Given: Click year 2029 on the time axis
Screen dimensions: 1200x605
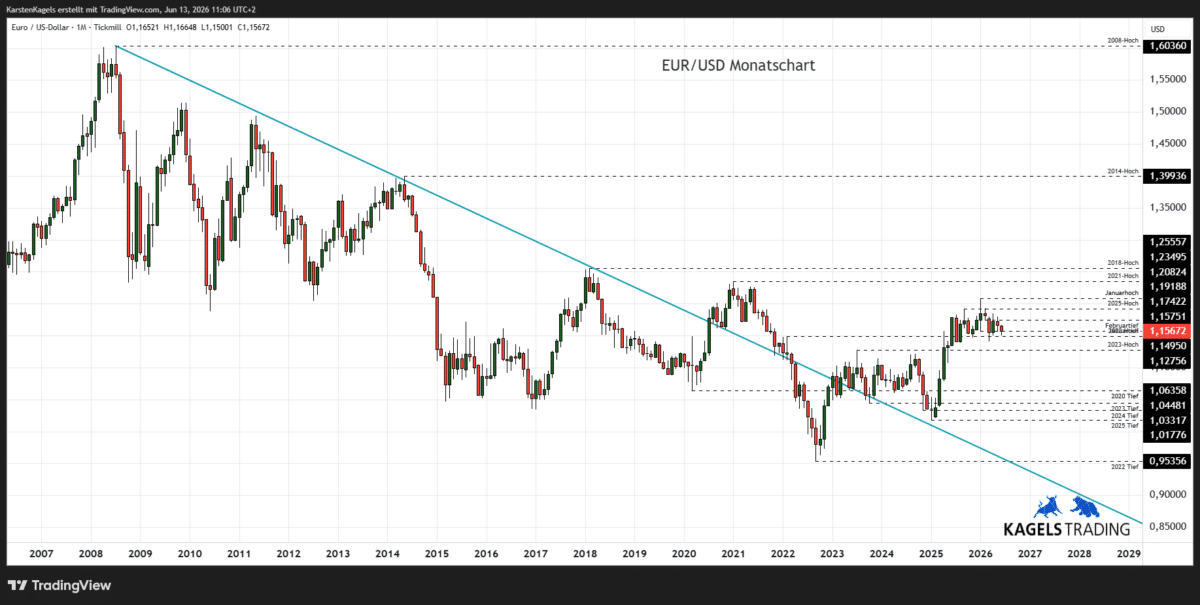Looking at the screenshot, I should (1128, 553).
